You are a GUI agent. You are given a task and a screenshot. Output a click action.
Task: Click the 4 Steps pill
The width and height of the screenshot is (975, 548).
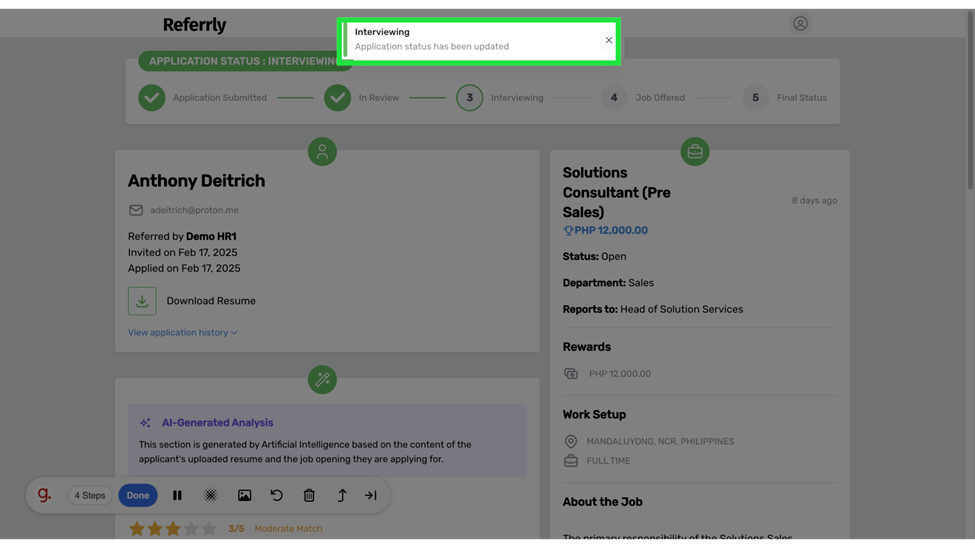pyautogui.click(x=89, y=495)
